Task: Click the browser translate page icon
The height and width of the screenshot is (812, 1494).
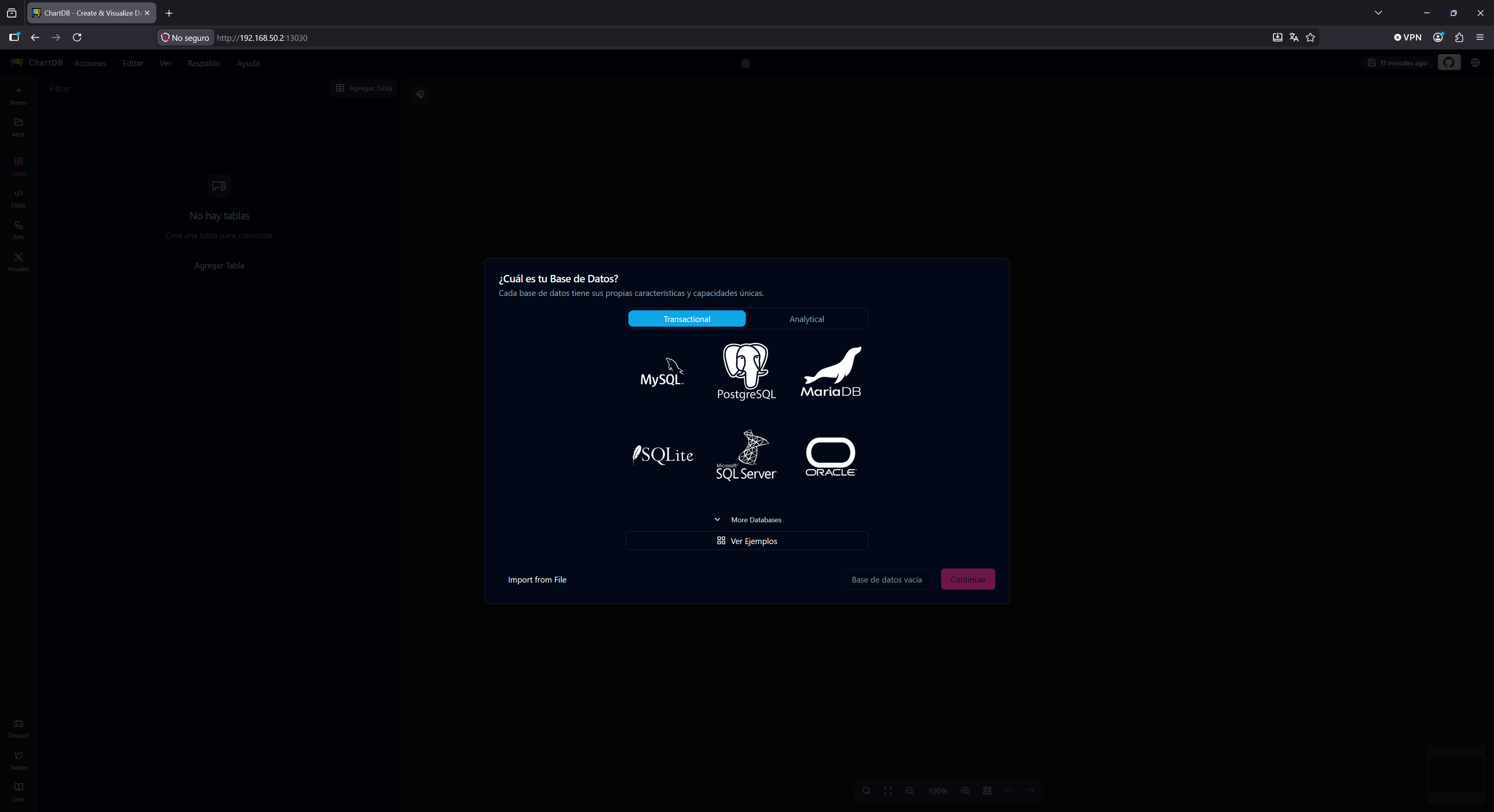Action: pos(1294,37)
